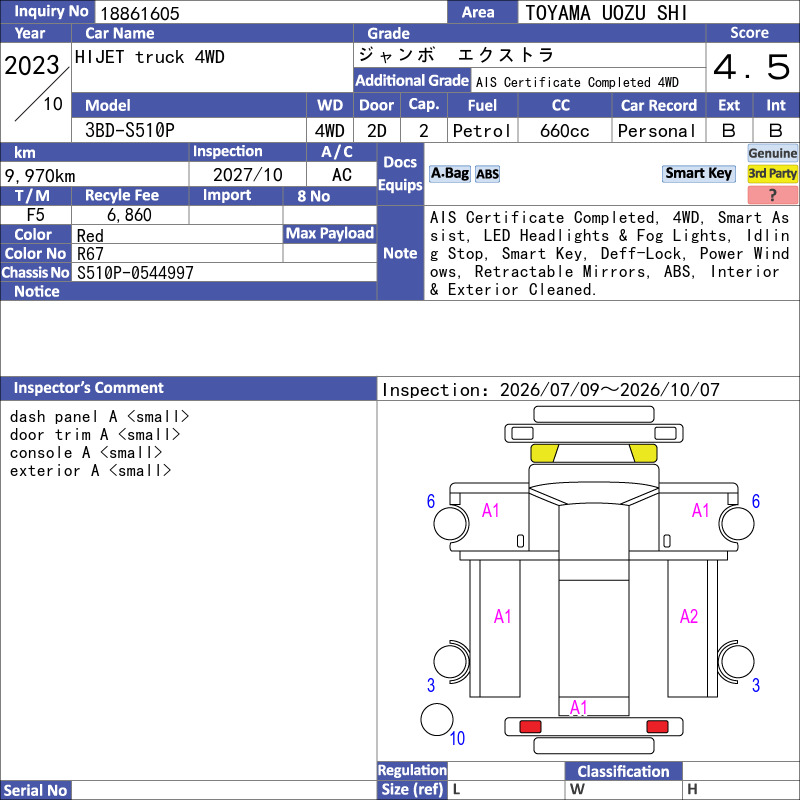Viewport: 800px width, 800px height.
Task: Click the additional grade AIS Certificate Completed 4WD
Action: pyautogui.click(x=577, y=82)
